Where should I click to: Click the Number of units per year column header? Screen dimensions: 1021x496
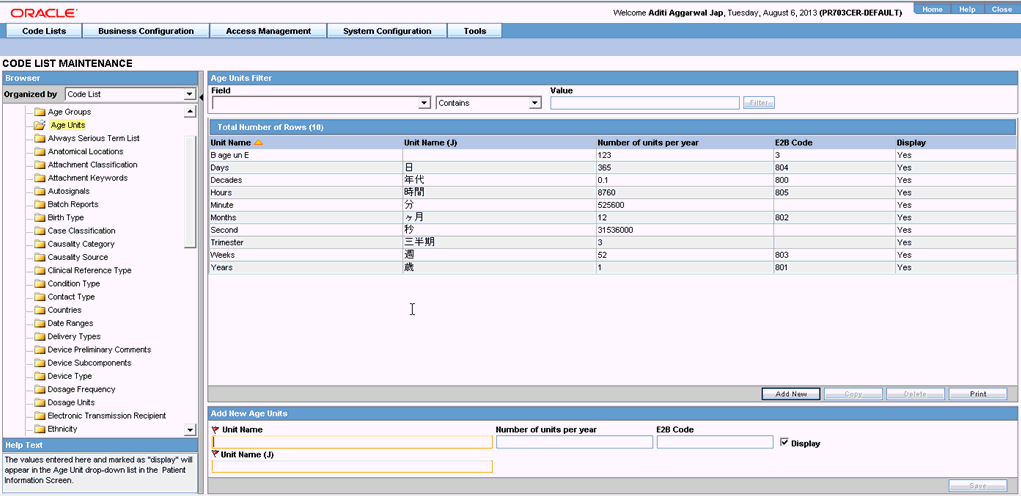[x=648, y=143]
